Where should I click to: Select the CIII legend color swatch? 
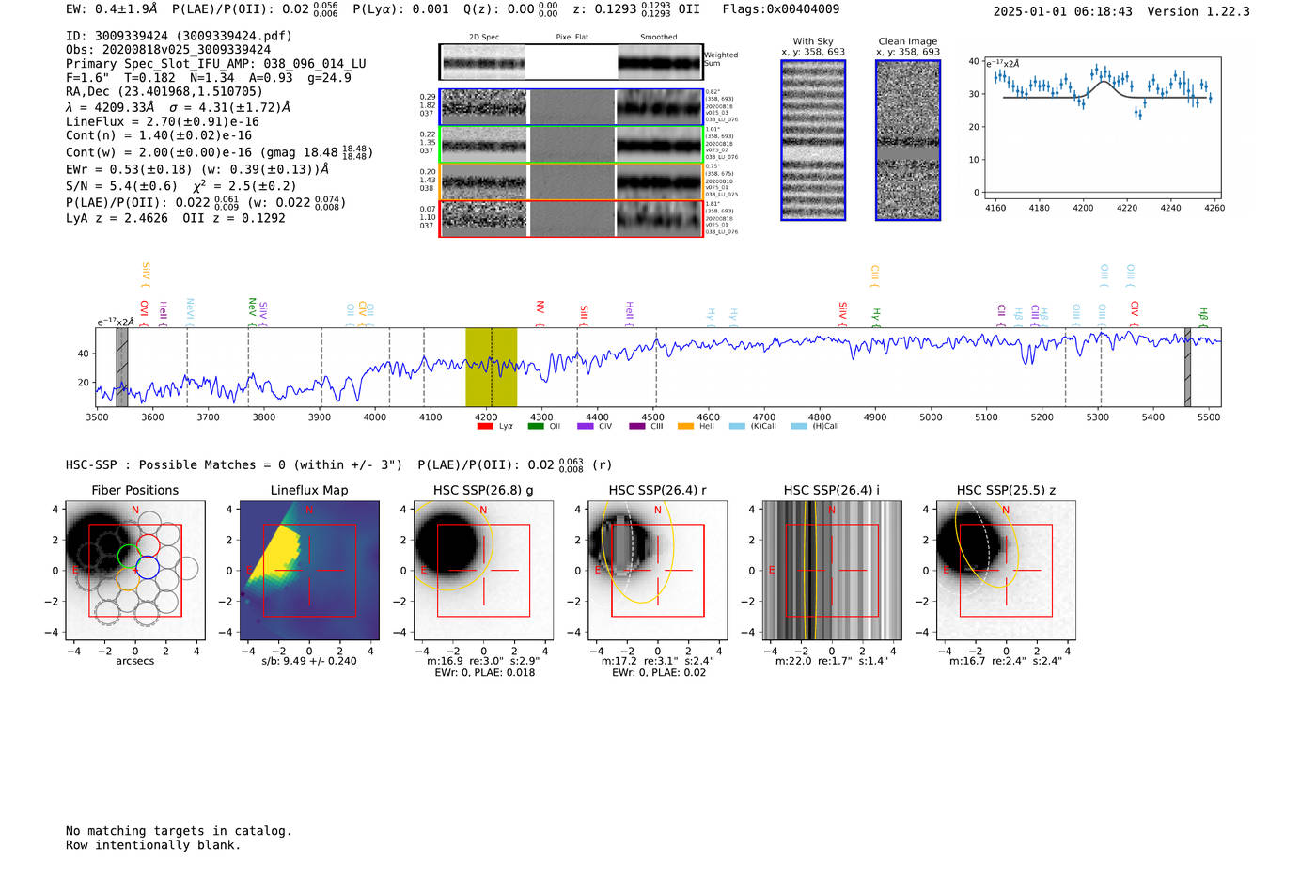(x=637, y=427)
